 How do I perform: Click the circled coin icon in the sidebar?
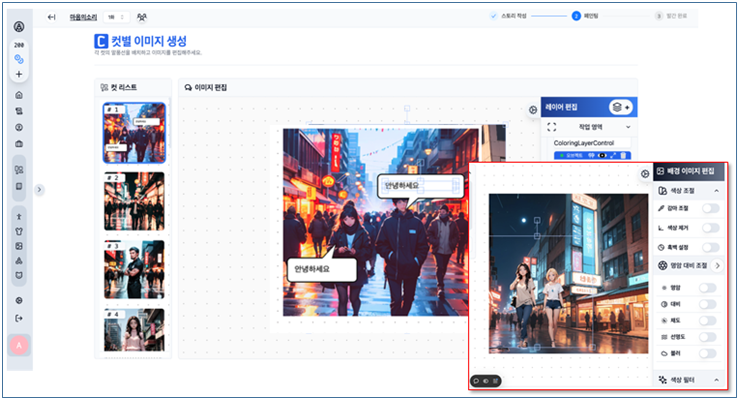click(x=19, y=127)
